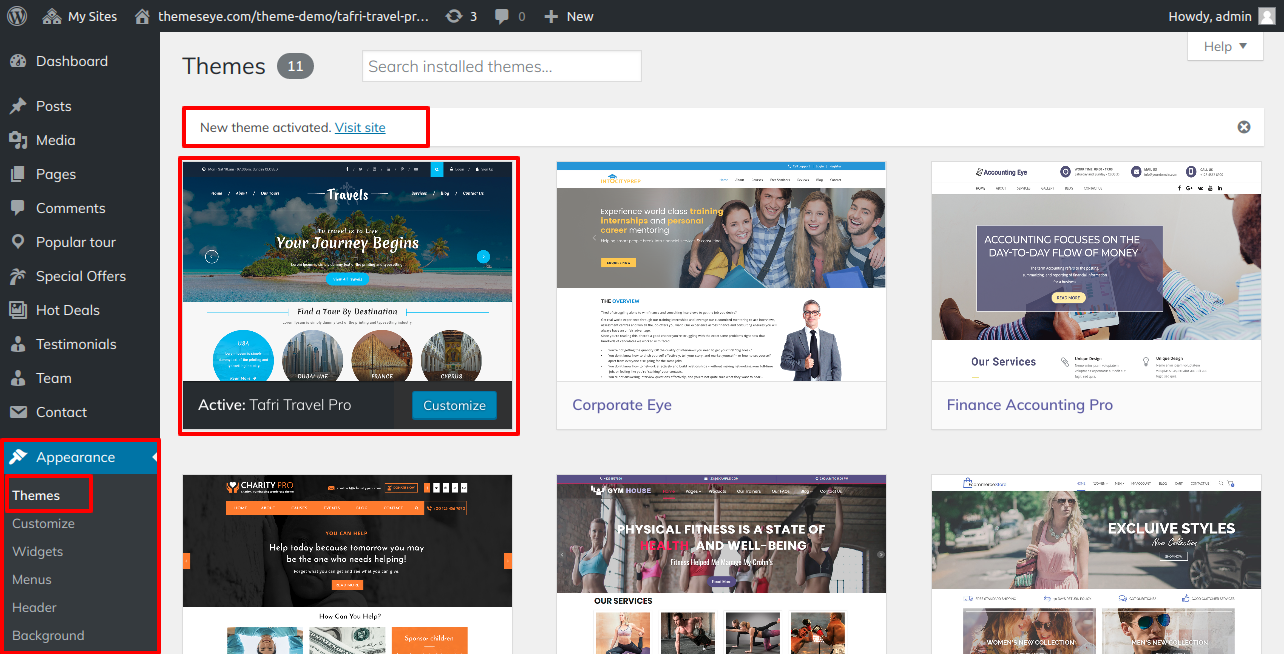This screenshot has width=1284, height=654.
Task: Click the Search installed themes field
Action: [x=501, y=66]
